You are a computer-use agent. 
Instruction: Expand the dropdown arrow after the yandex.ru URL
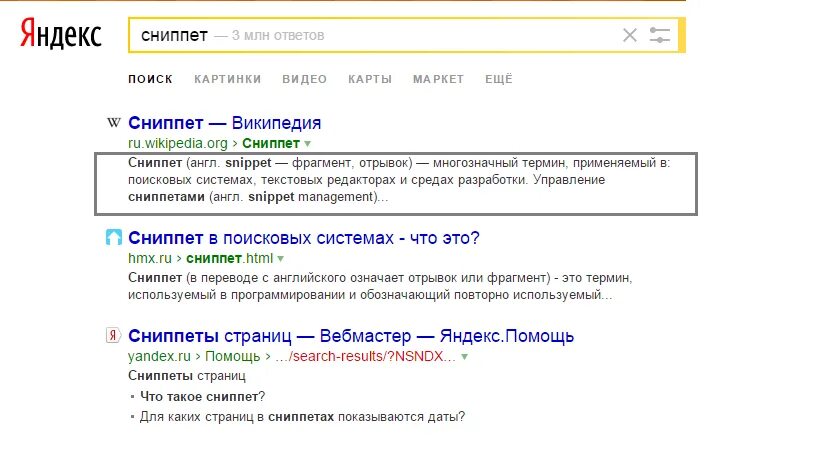(464, 357)
